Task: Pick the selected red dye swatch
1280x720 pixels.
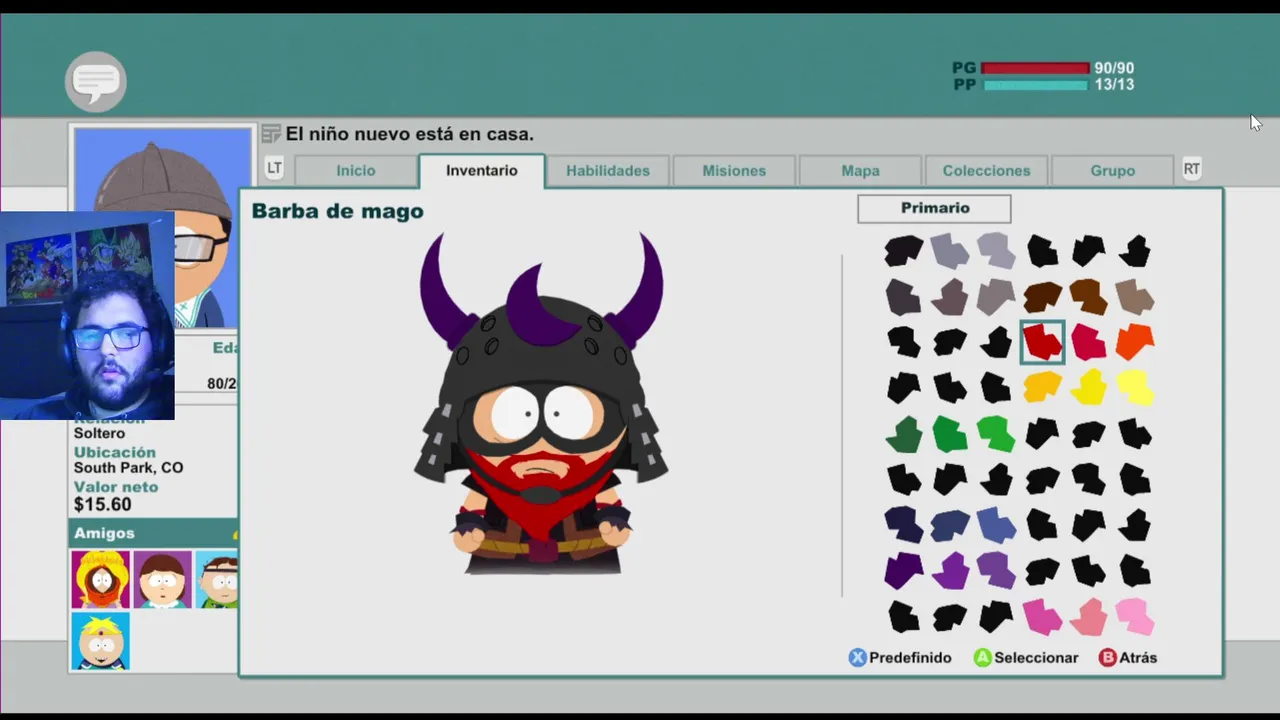Action: point(1042,342)
